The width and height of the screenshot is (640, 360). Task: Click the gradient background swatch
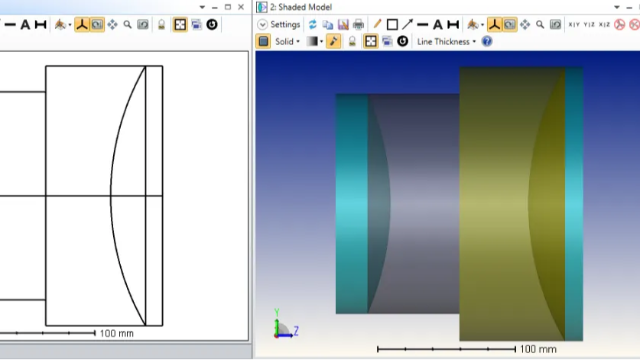pos(312,41)
